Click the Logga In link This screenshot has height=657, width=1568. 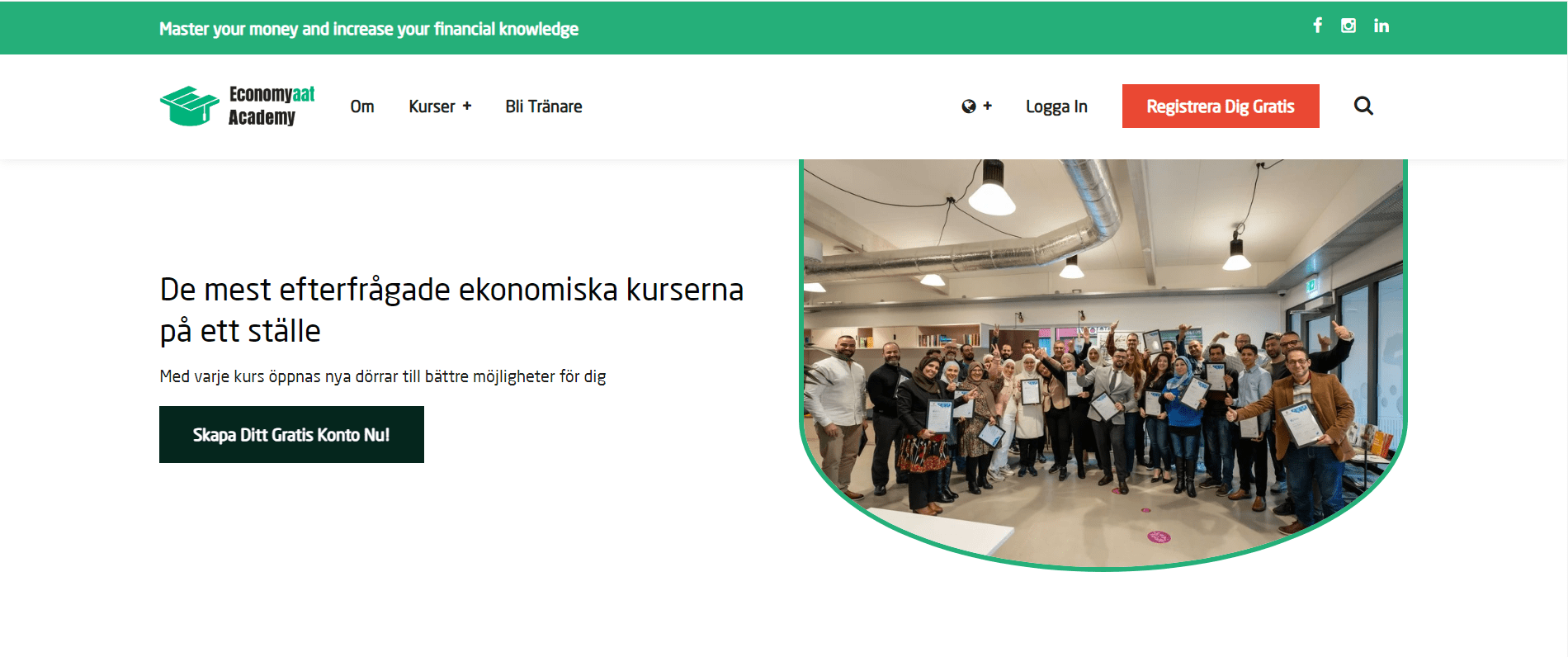[1056, 106]
